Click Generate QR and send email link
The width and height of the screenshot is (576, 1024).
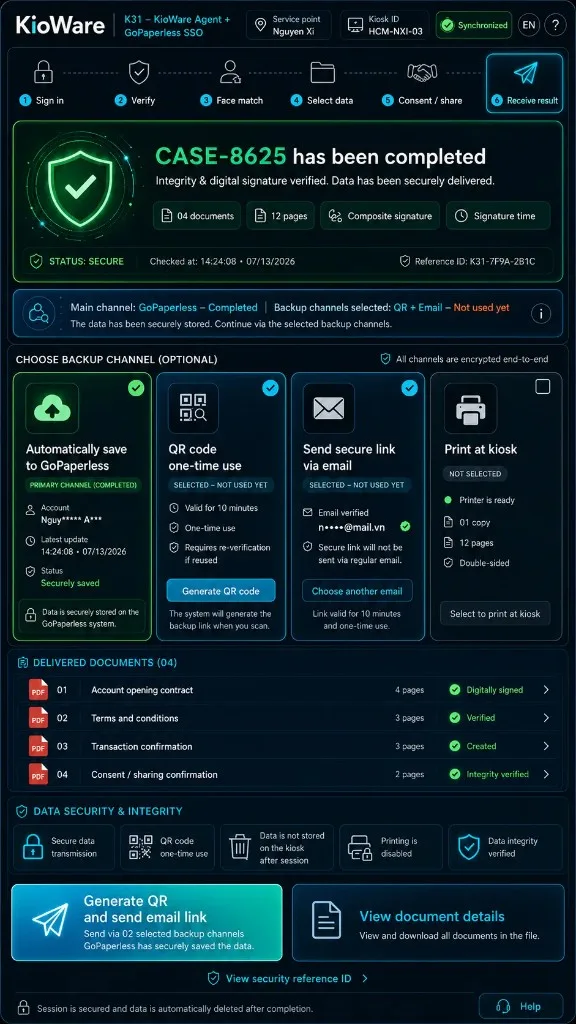(x=147, y=922)
